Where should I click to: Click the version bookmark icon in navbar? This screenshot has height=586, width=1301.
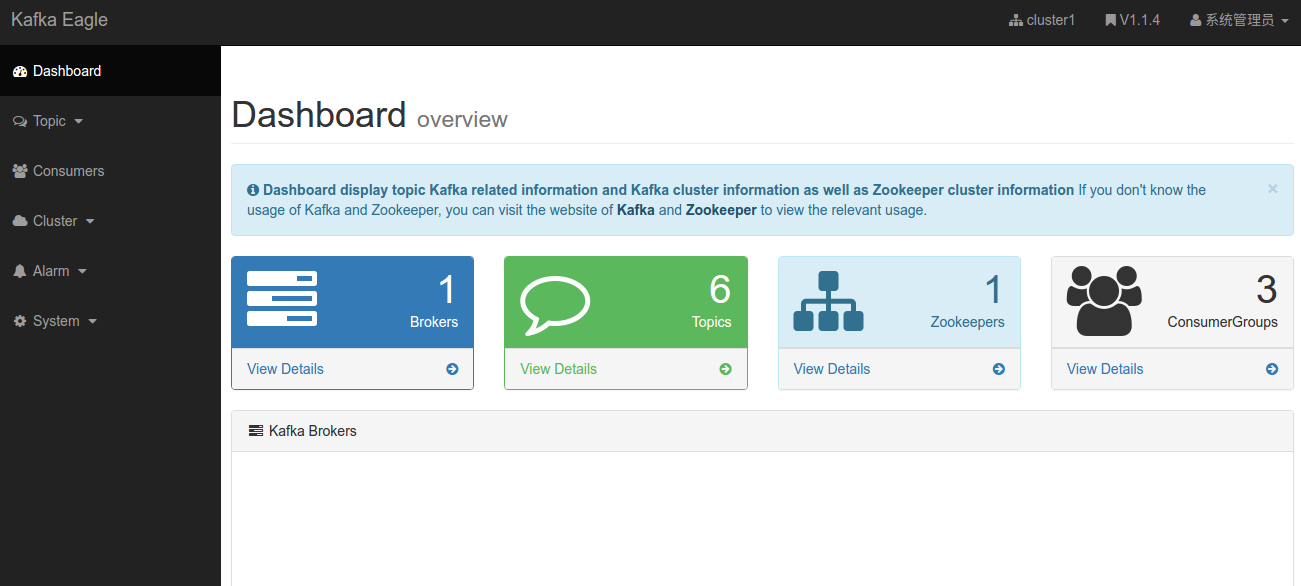1110,20
